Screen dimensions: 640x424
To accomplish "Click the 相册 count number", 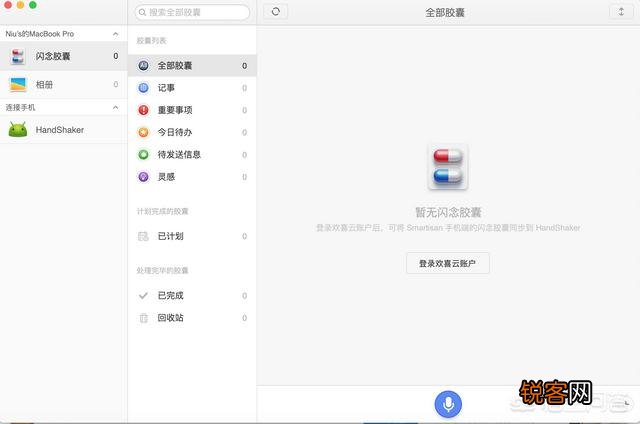I will (116, 84).
